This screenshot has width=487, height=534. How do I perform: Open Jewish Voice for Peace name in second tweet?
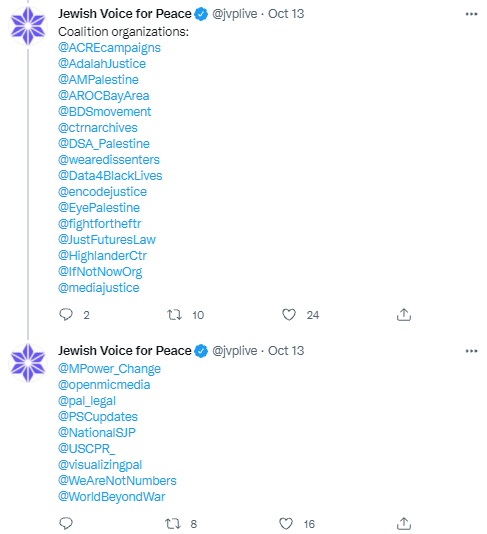[x=125, y=351]
